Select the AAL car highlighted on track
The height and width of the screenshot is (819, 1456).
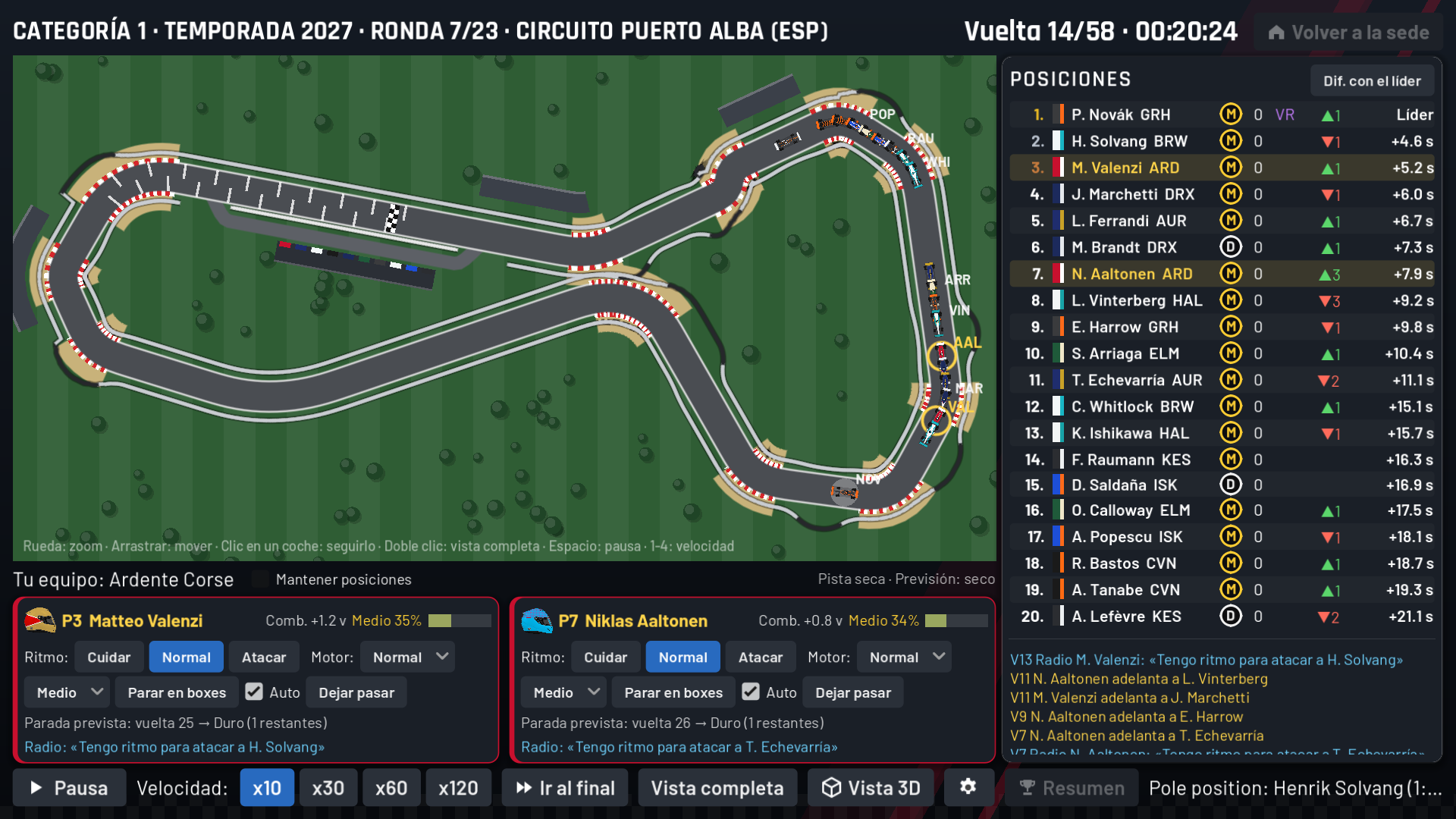point(942,356)
